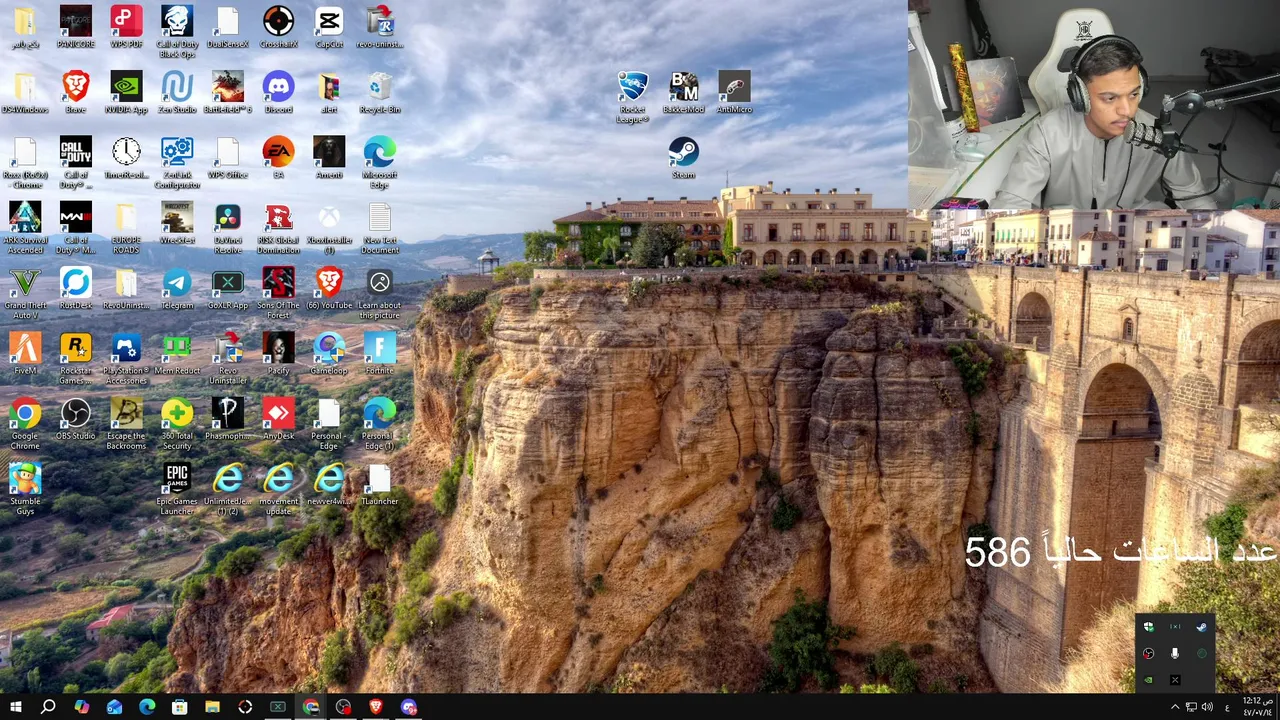Open the TLauncher shortcut
Image resolution: width=1280 pixels, height=720 pixels.
point(380,483)
